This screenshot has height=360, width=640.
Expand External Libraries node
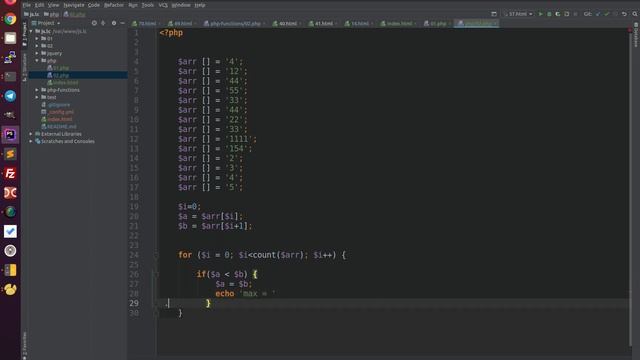point(31,134)
